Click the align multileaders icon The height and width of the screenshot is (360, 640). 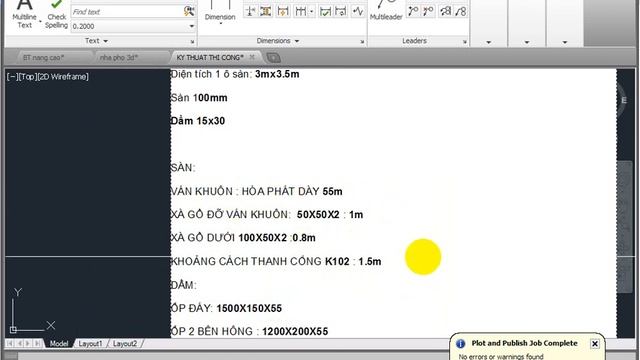pos(445,11)
